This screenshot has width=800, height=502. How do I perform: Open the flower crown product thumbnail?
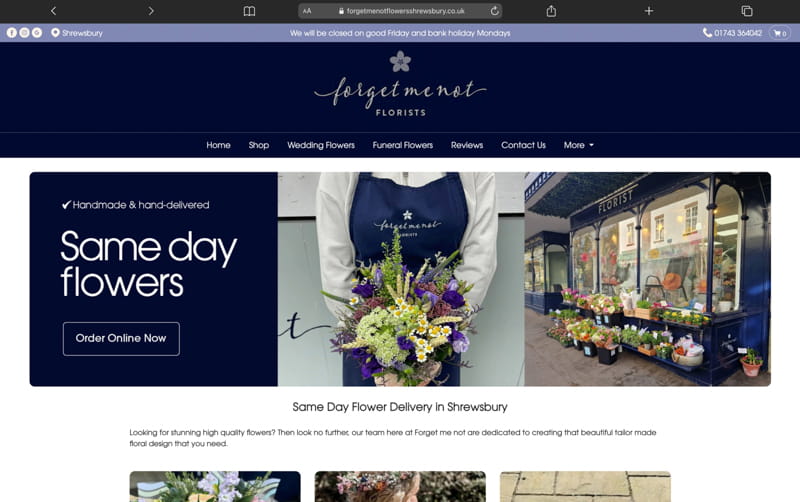pos(400,487)
